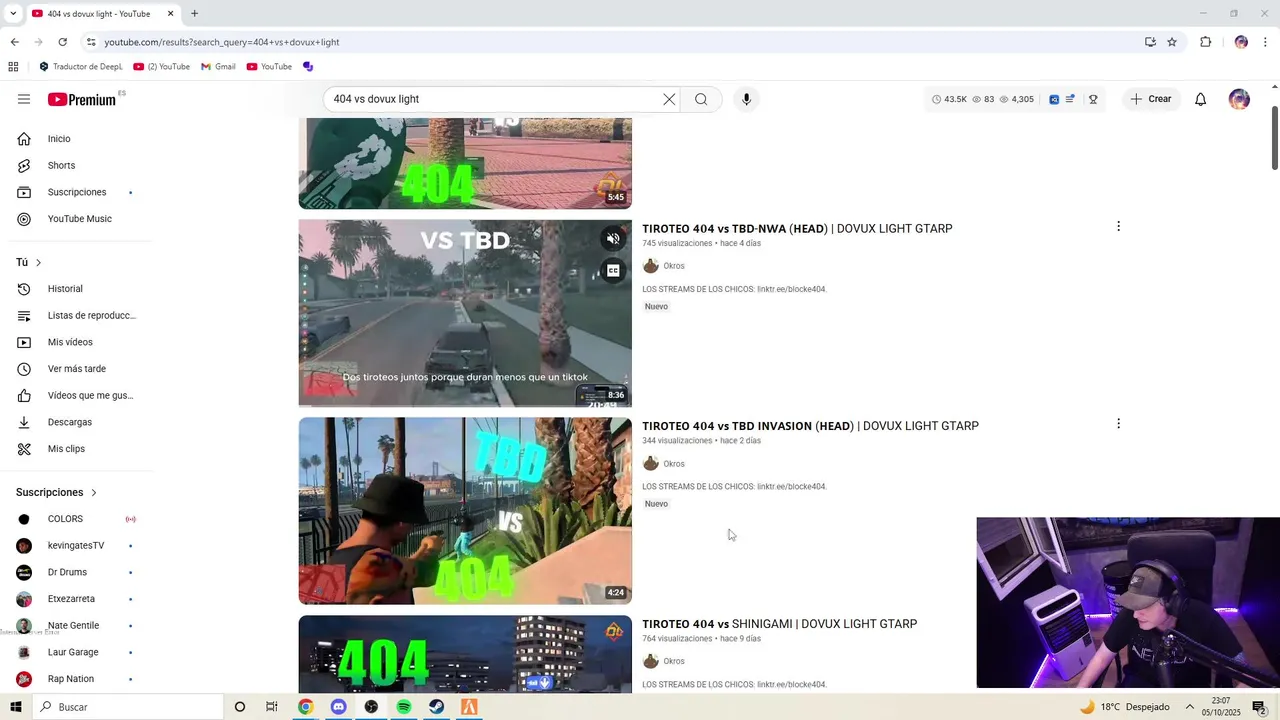Show hidden tray icons chevron
Viewport: 1280px width, 720px height.
[1190, 707]
